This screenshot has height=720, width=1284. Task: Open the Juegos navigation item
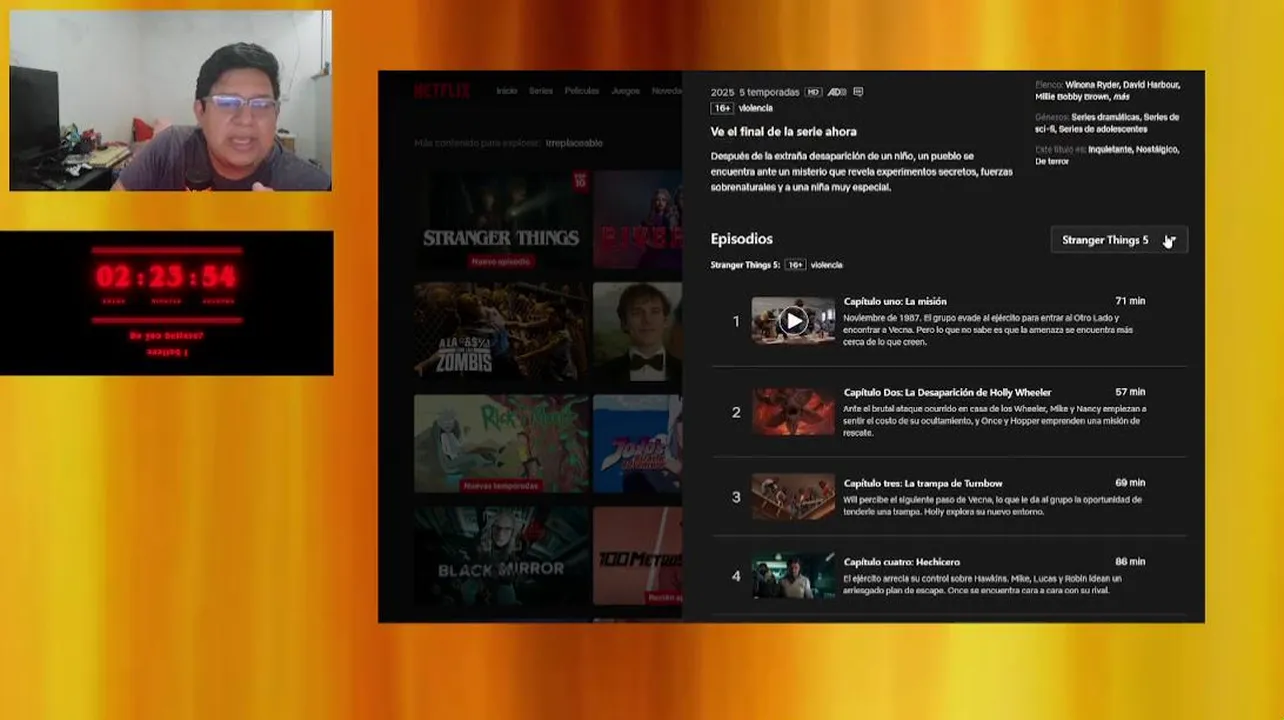tap(625, 91)
